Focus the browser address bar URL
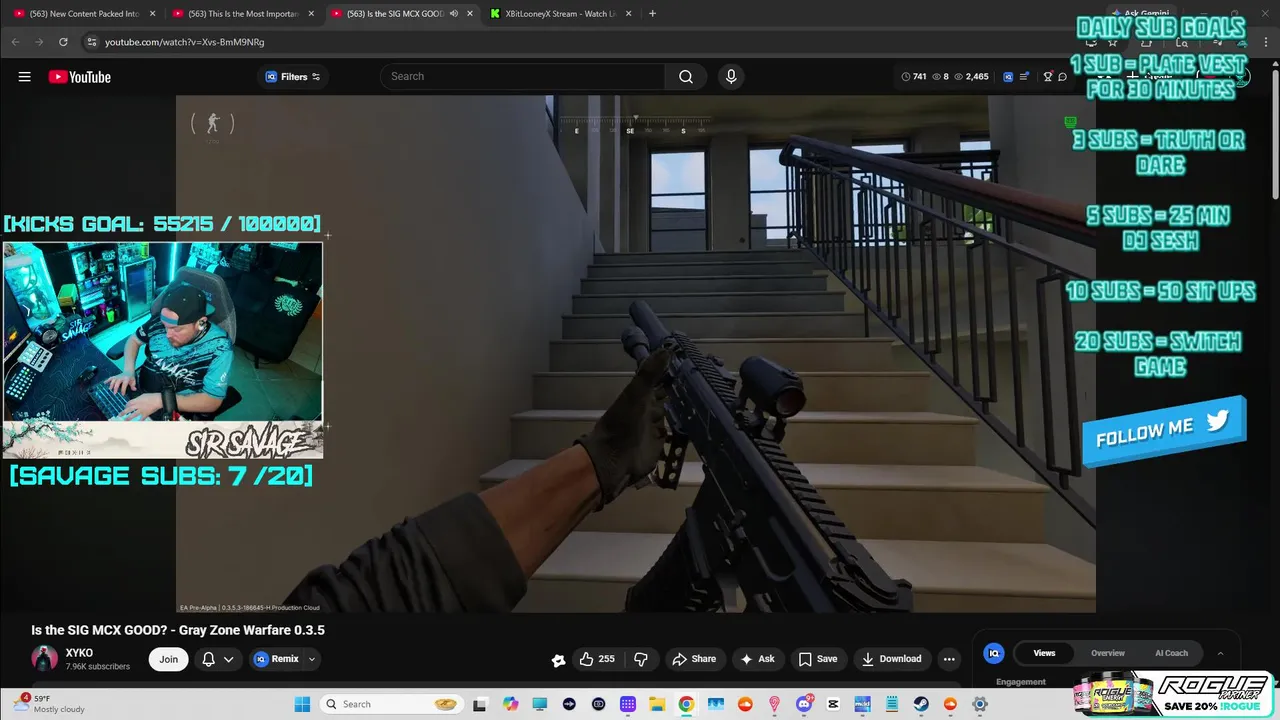 [x=184, y=42]
